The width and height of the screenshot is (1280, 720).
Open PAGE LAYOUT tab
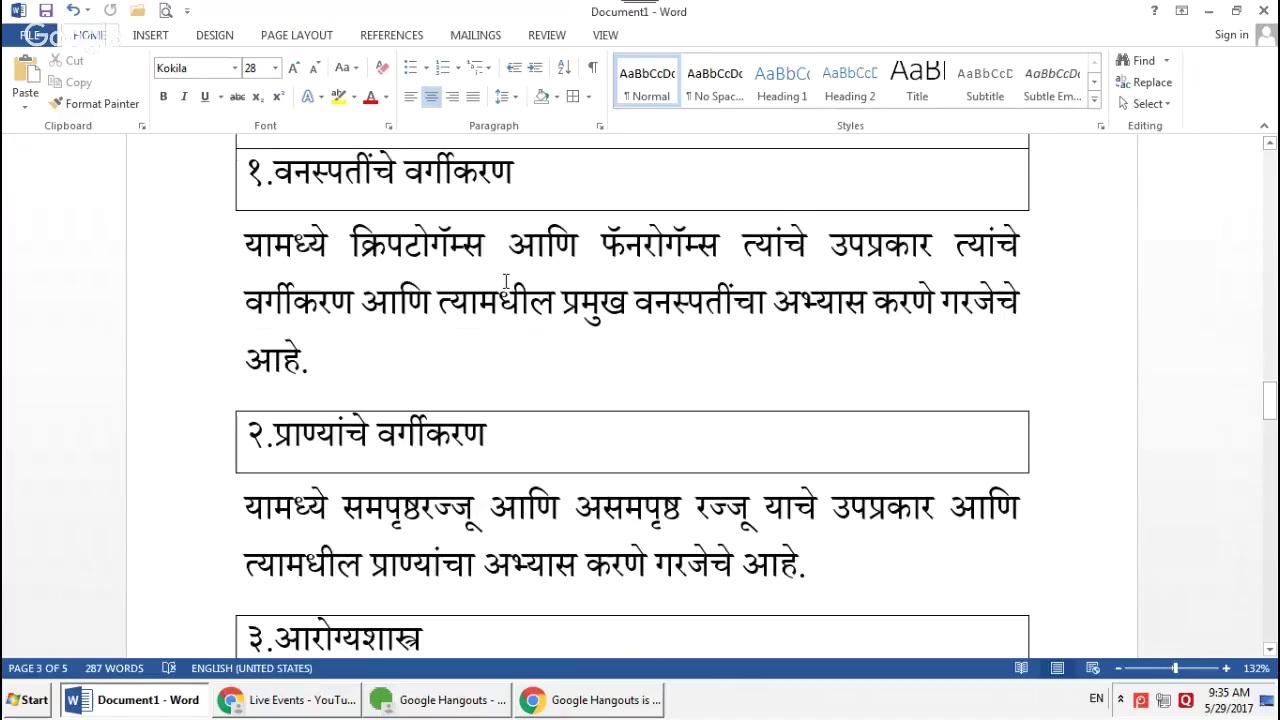(x=297, y=35)
